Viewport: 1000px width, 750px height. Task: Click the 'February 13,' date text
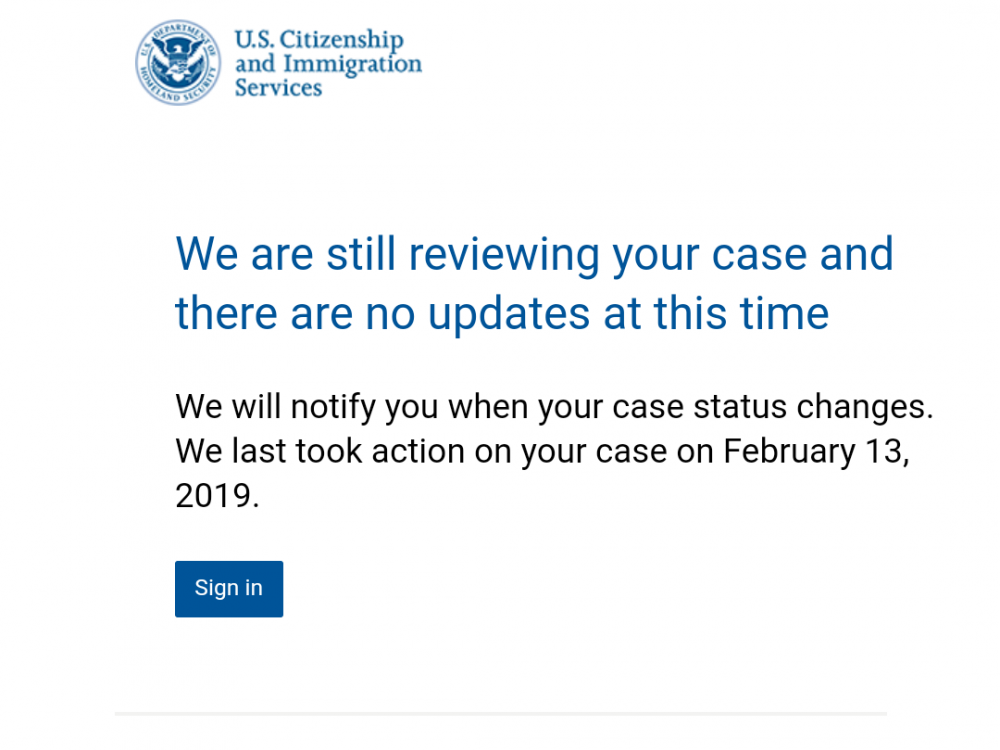(x=816, y=452)
